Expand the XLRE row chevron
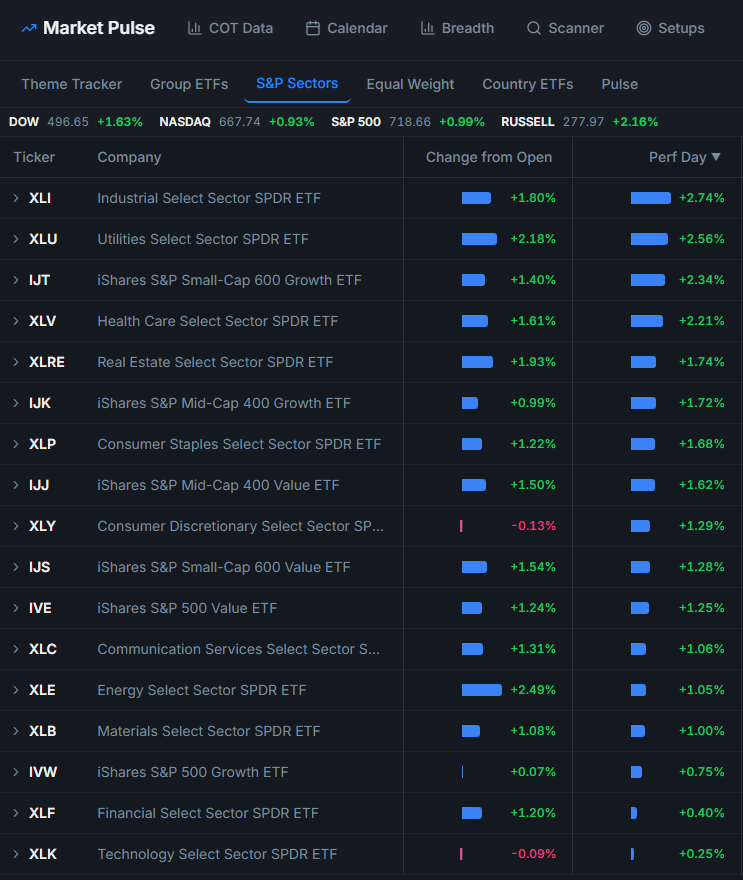This screenshot has height=880, width=743. coord(16,362)
